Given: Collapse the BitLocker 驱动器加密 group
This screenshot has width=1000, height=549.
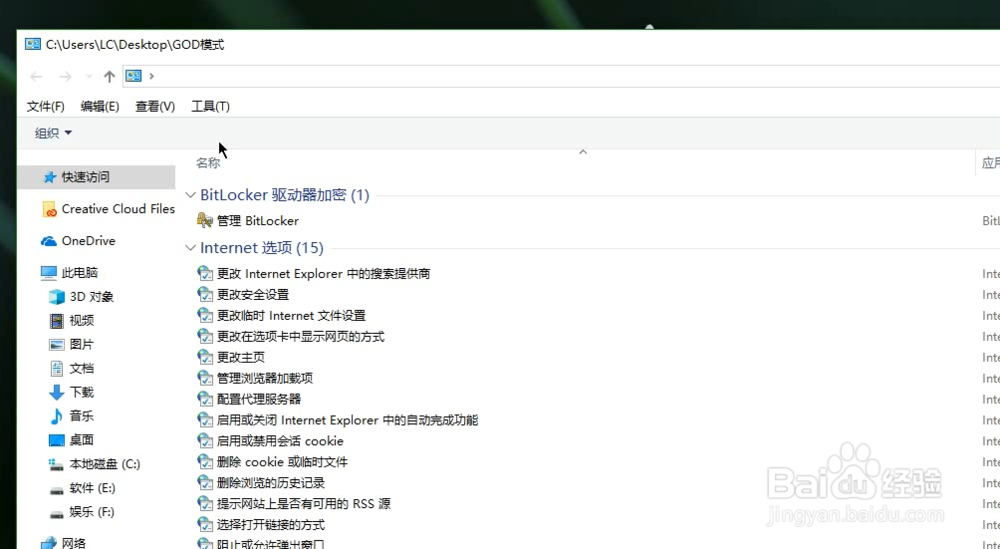Looking at the screenshot, I should point(190,195).
